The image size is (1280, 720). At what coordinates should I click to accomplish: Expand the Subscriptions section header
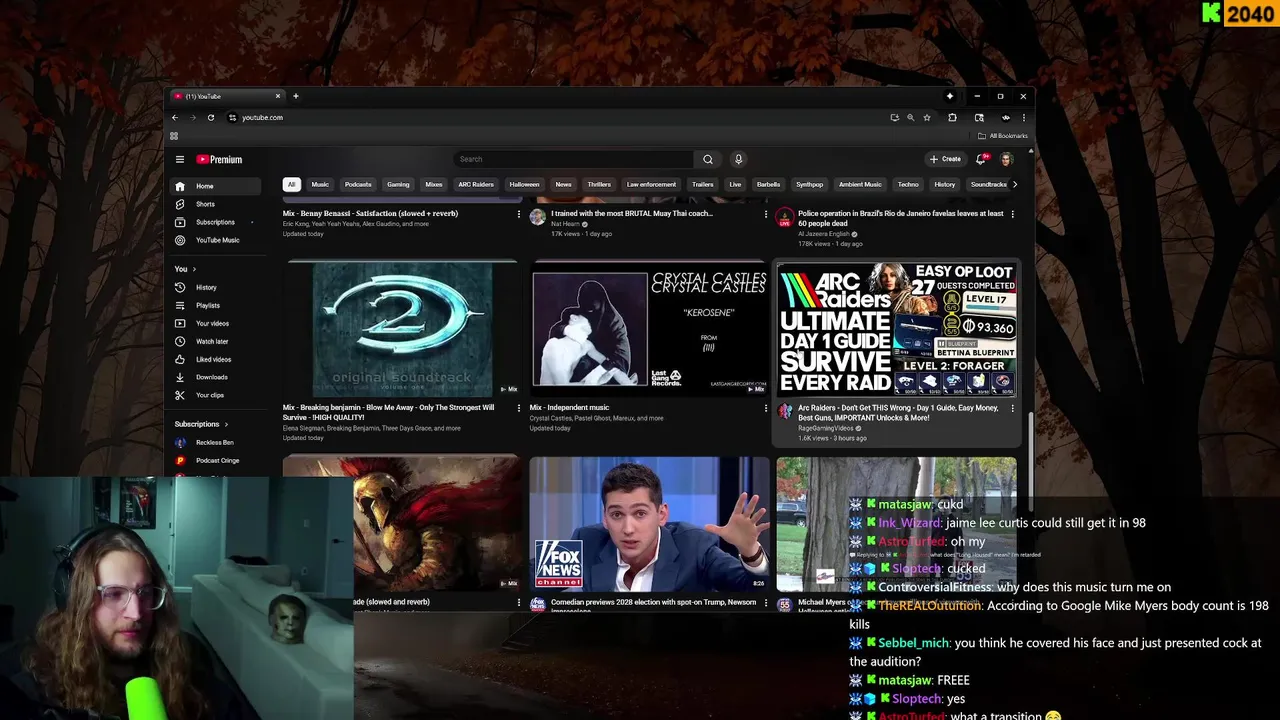pos(202,424)
